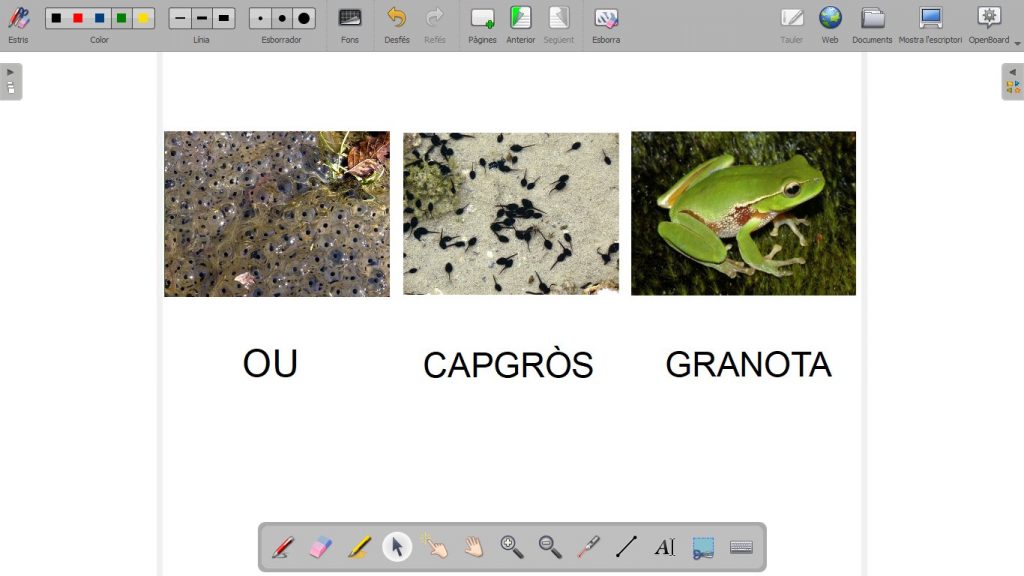Image resolution: width=1024 pixels, height=576 pixels.
Task: Choose the straight line drawing tool
Action: pos(627,547)
